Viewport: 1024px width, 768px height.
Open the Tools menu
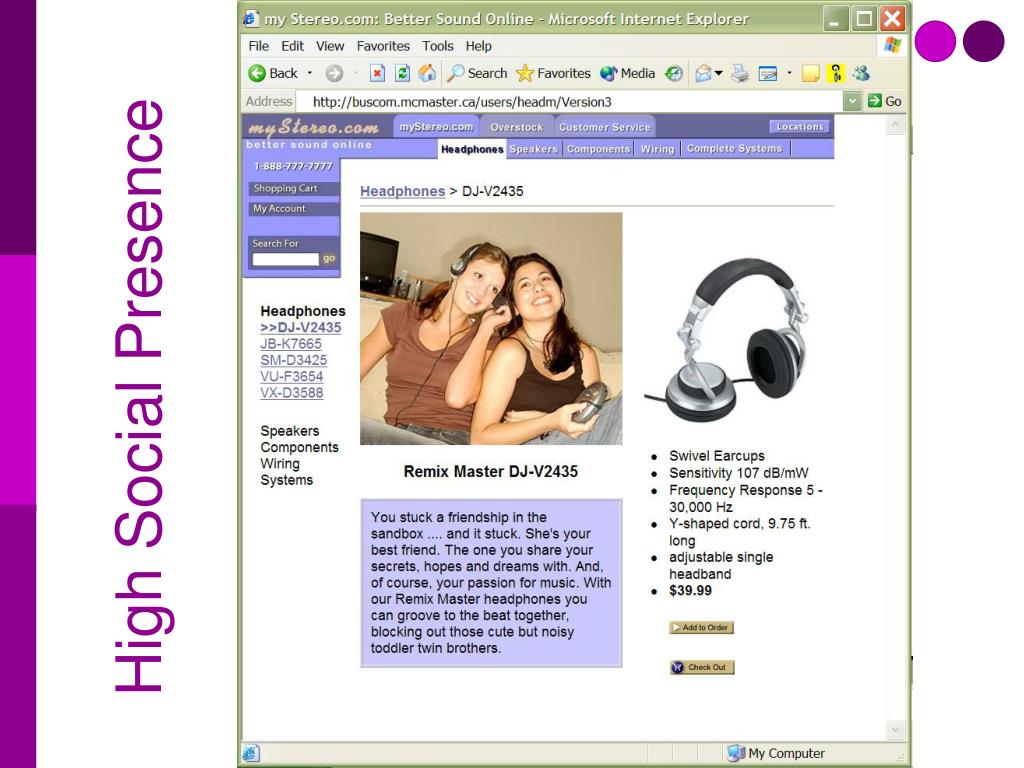pos(438,46)
